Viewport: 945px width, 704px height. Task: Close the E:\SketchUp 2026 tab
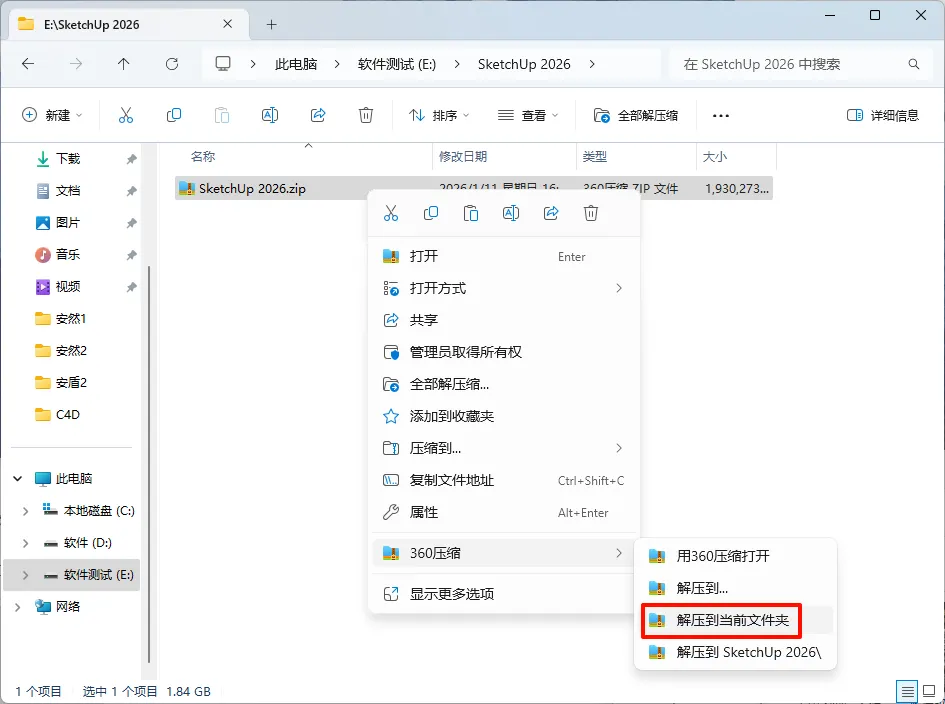(227, 24)
